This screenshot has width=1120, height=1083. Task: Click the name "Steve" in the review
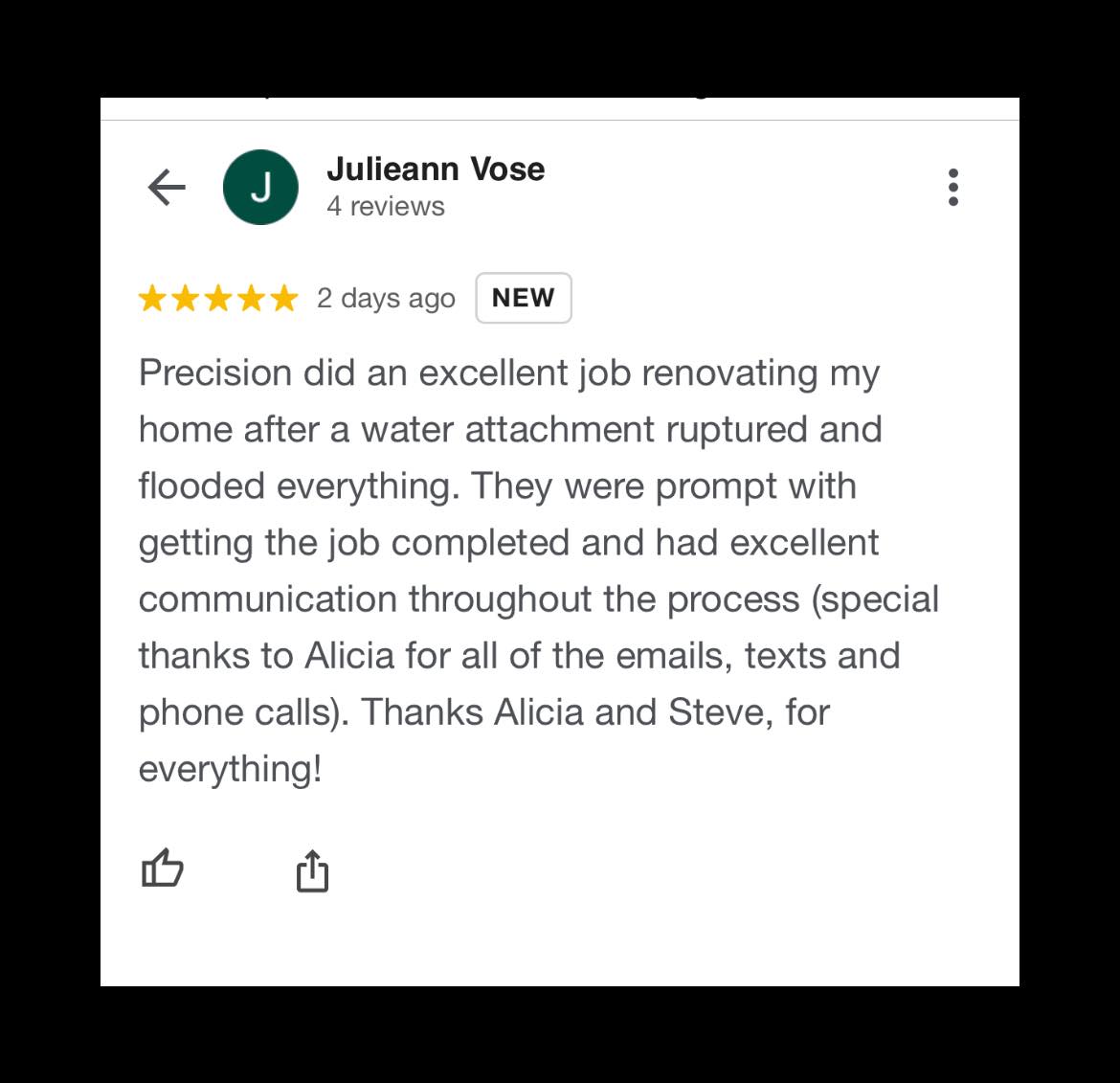719,712
